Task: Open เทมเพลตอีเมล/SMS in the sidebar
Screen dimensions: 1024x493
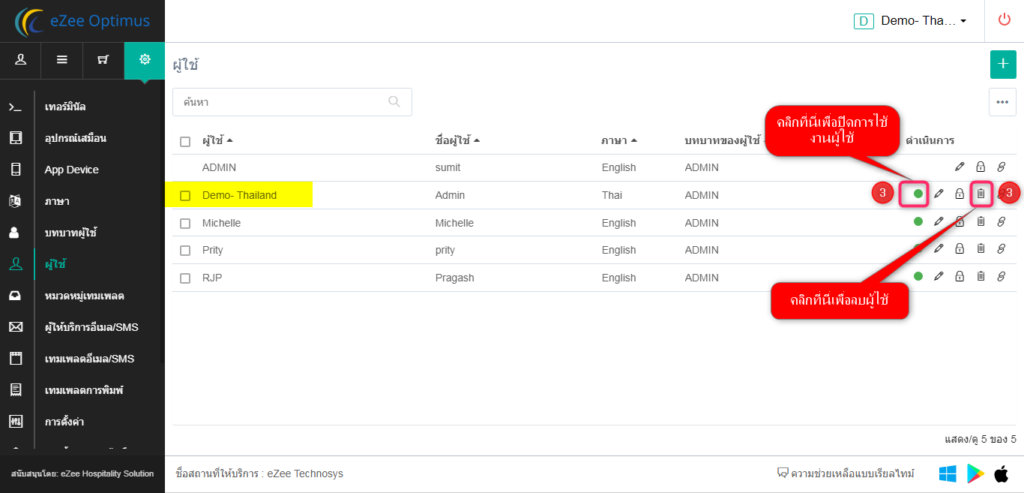Action: coord(89,358)
